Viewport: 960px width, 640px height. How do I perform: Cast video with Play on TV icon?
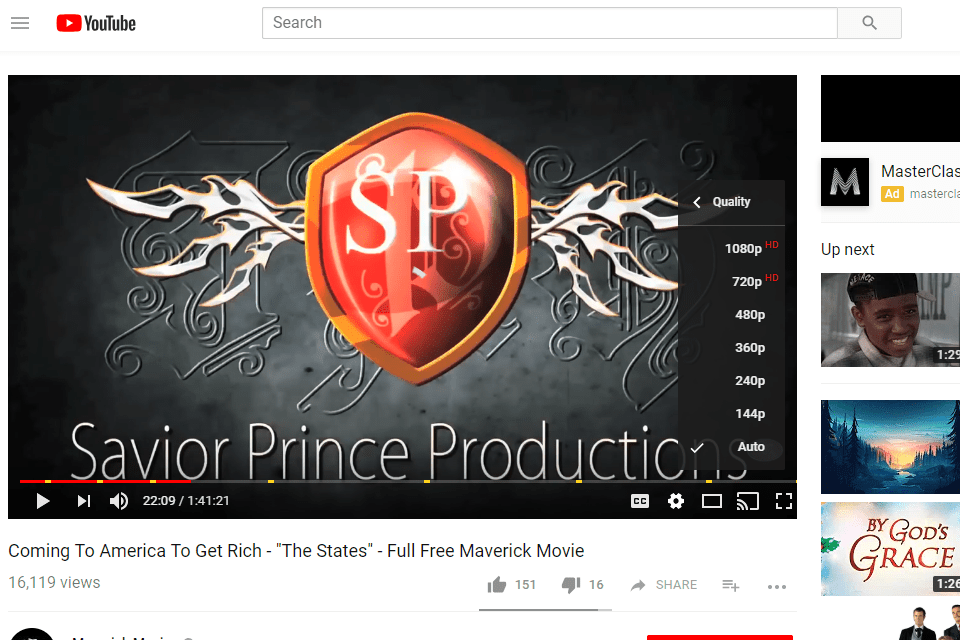(x=748, y=501)
